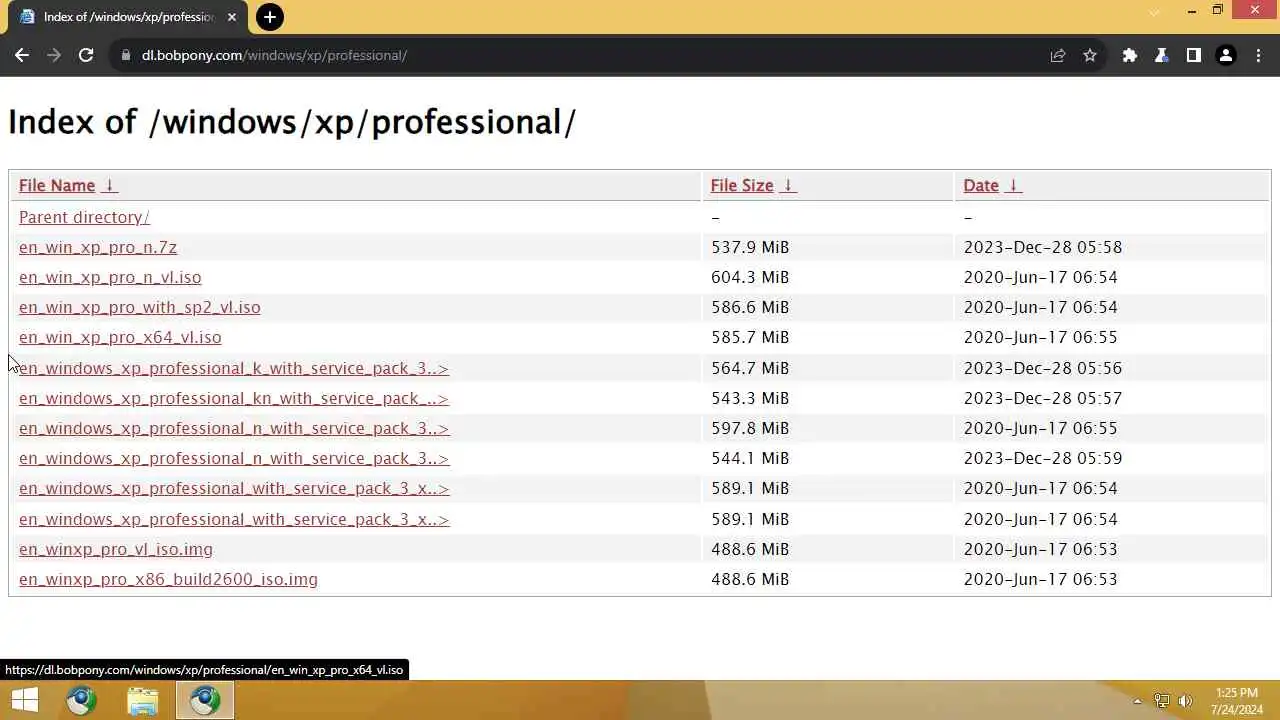Click the 544.1 MiB file size
This screenshot has width=1280, height=720.
[x=750, y=458]
